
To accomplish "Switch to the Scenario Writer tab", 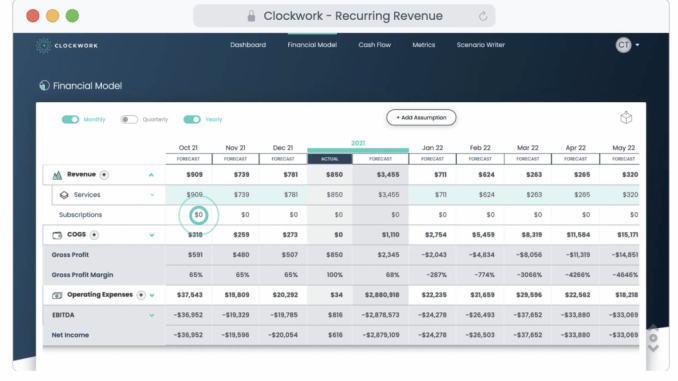I will point(481,45).
